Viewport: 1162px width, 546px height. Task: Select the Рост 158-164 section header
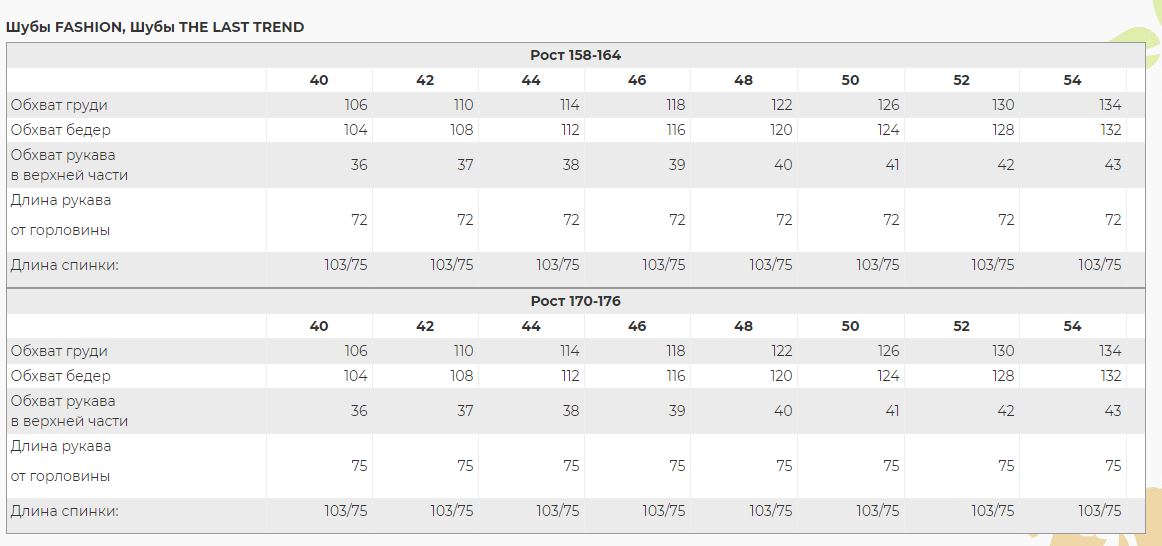[x=575, y=56]
